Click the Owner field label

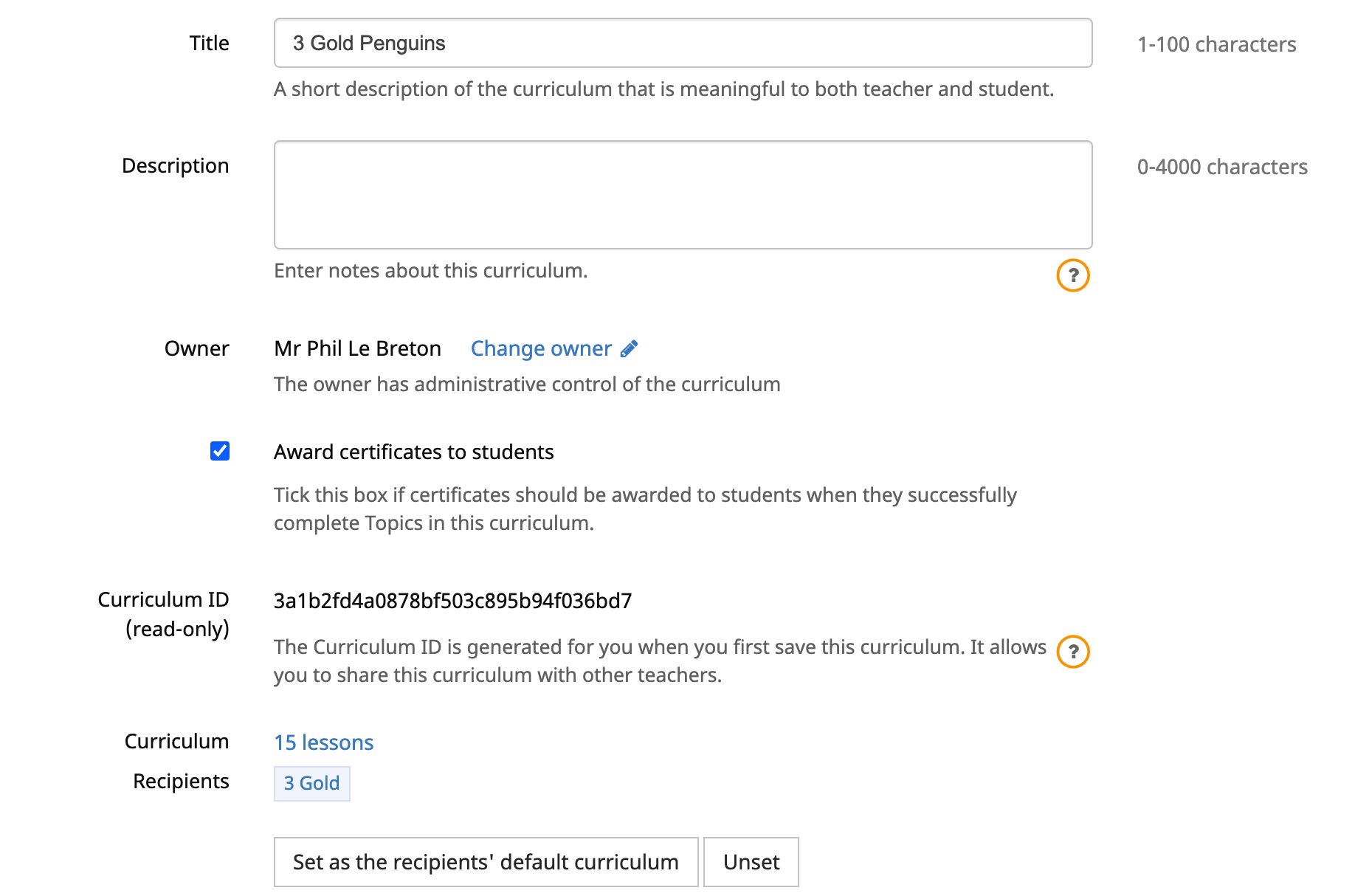point(196,348)
